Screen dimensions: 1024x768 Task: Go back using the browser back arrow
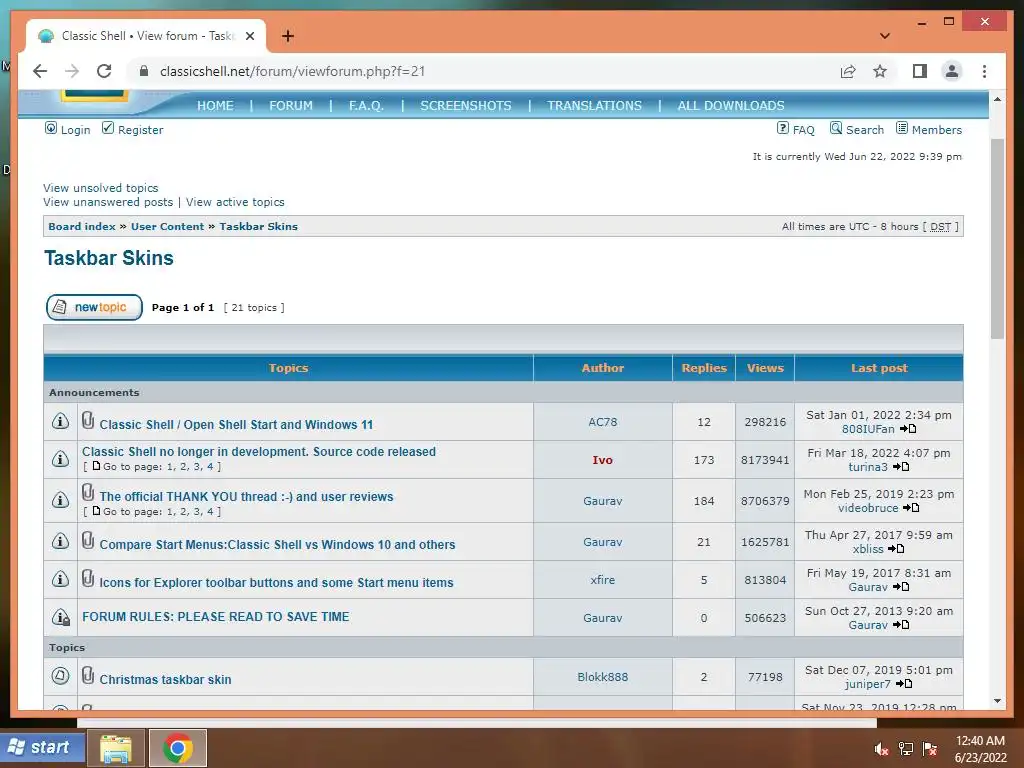[x=40, y=71]
